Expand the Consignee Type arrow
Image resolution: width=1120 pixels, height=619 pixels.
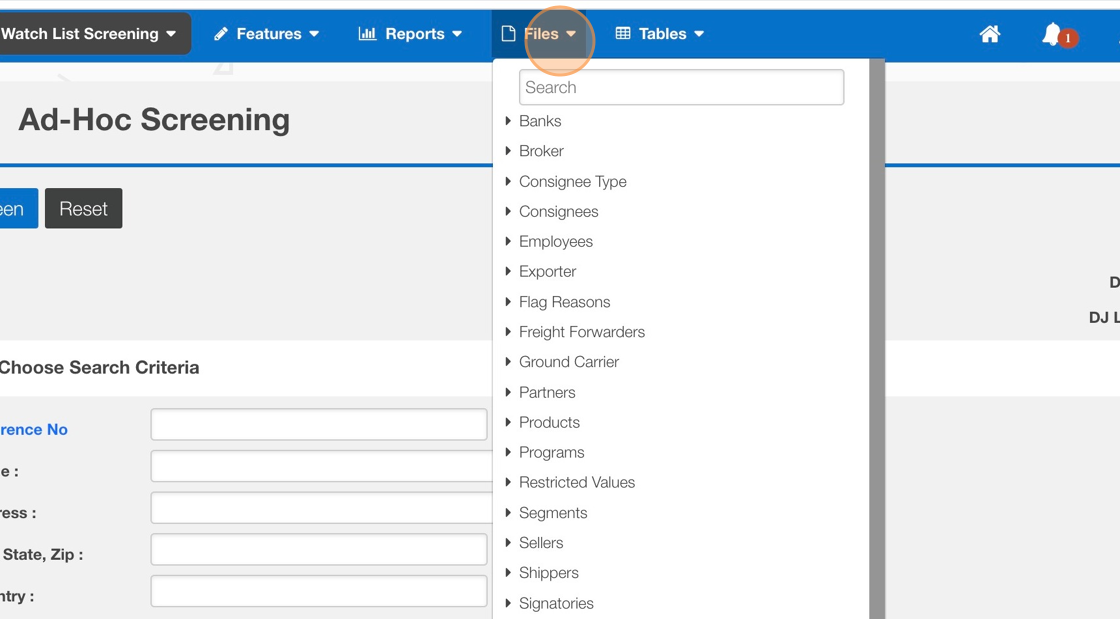tap(508, 181)
